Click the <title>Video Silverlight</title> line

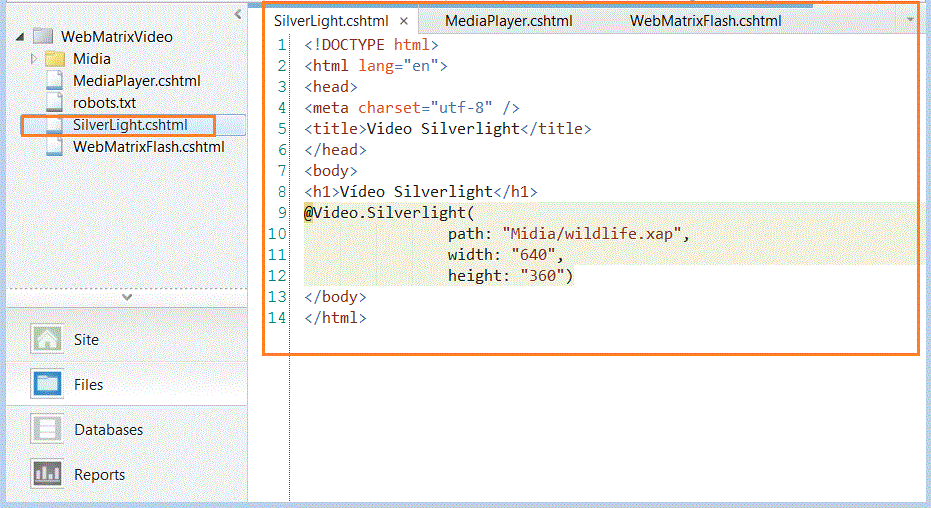448,129
